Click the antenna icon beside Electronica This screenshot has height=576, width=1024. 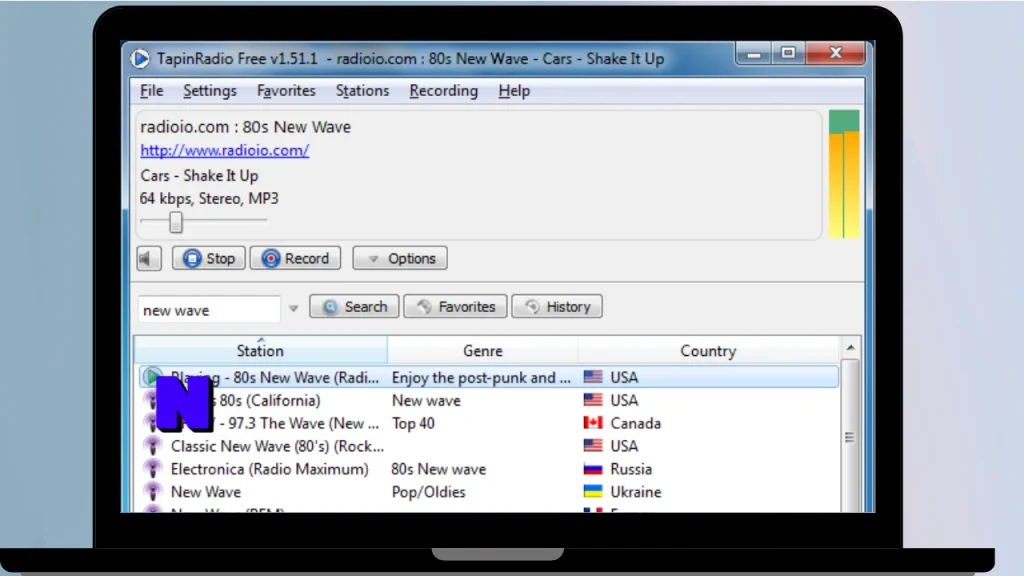(x=153, y=469)
